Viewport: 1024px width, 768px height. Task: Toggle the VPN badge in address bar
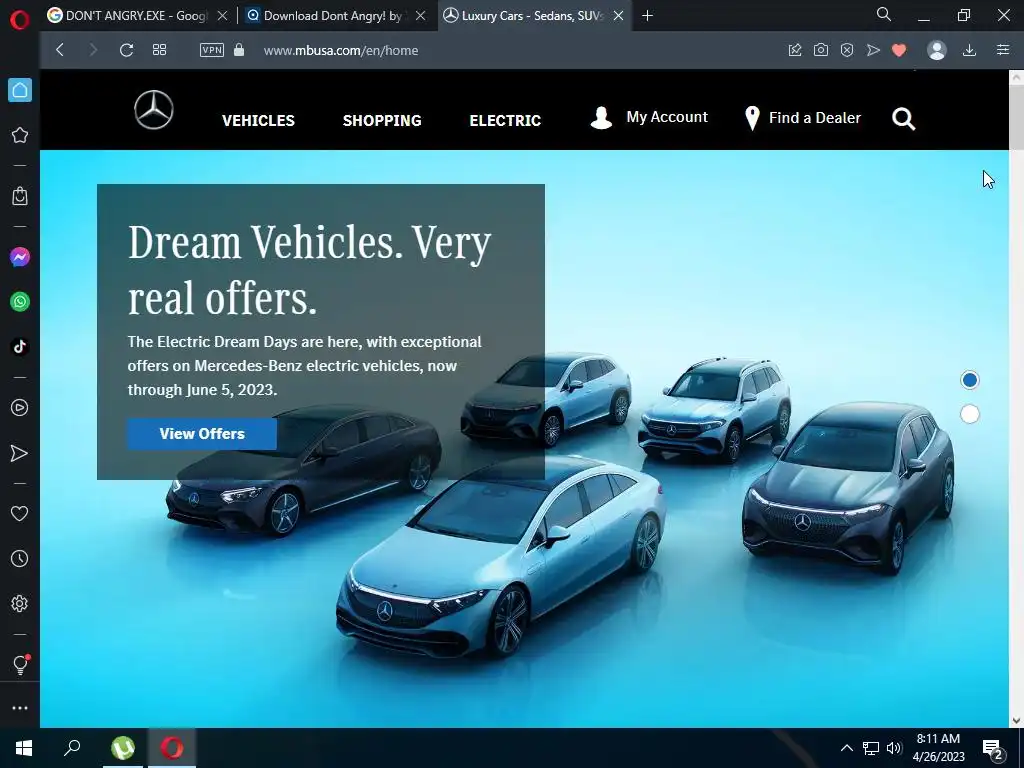[x=212, y=50]
